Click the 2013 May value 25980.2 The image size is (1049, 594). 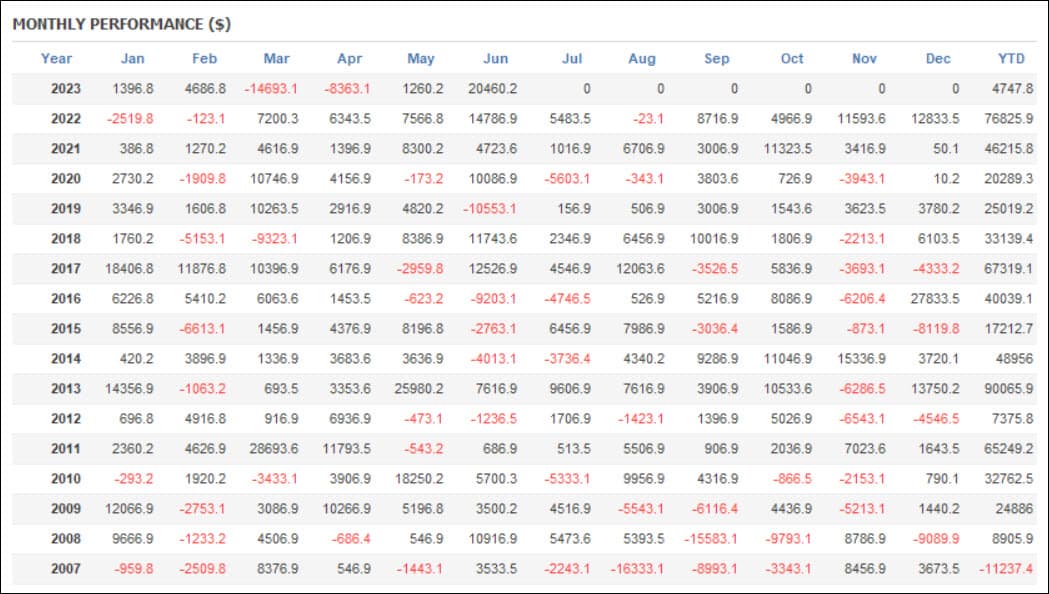pyautogui.click(x=419, y=389)
